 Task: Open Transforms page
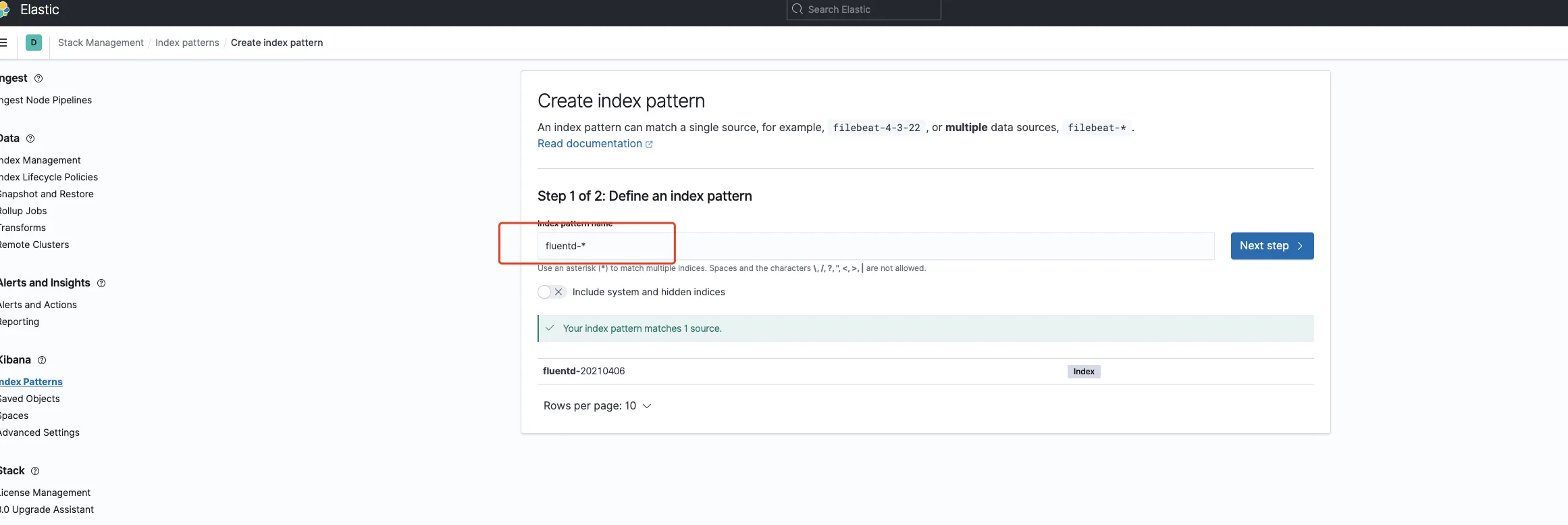tap(23, 228)
